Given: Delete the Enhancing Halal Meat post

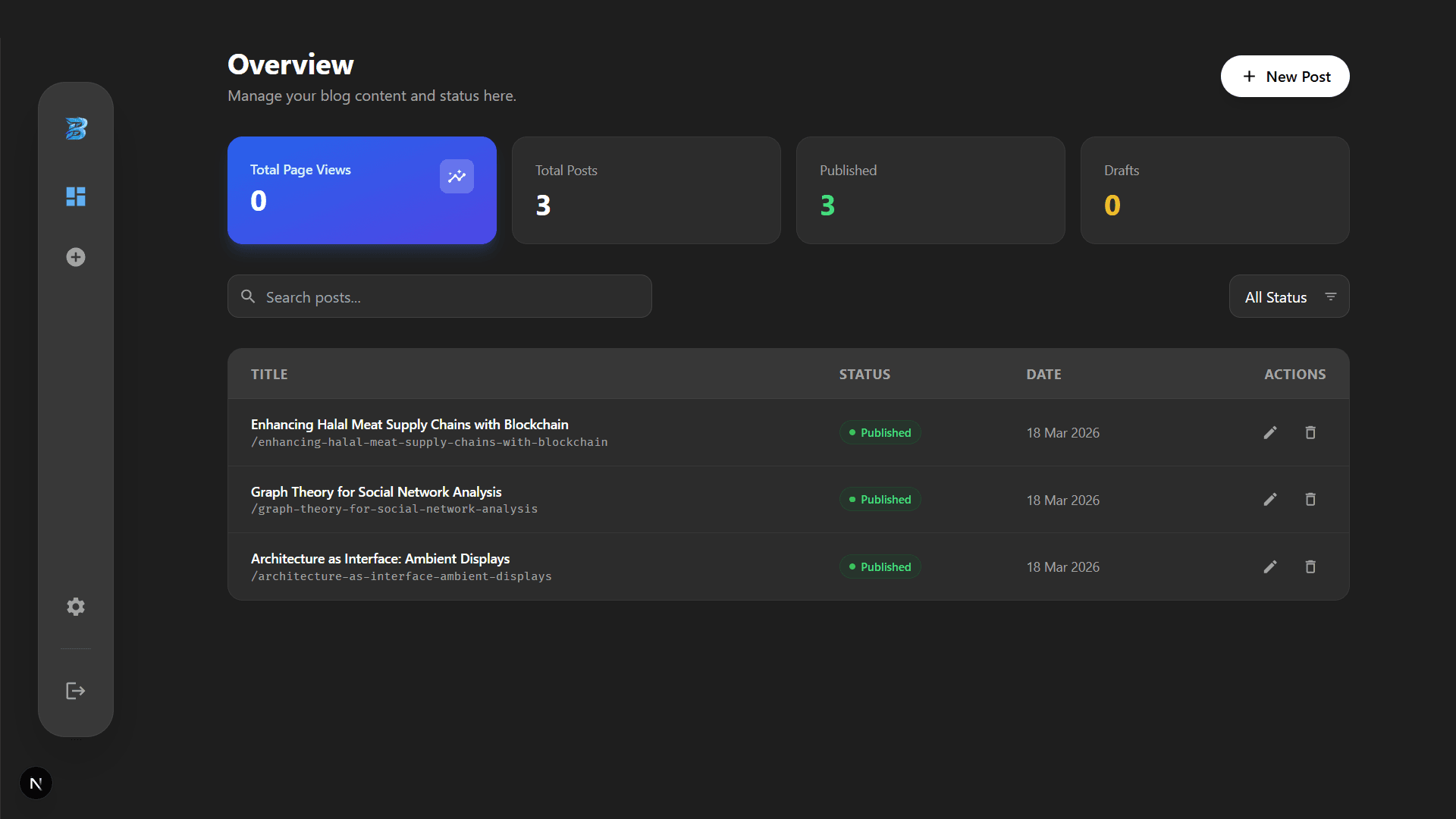Looking at the screenshot, I should 1310,432.
